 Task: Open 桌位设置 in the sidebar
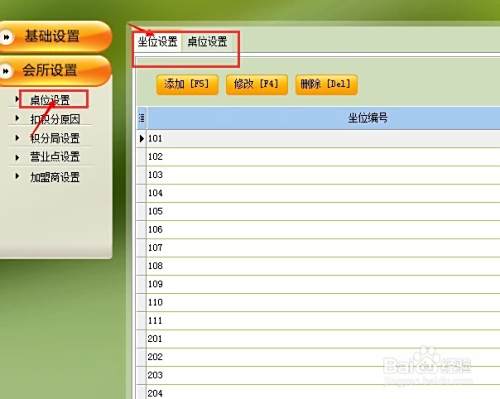tap(50, 100)
